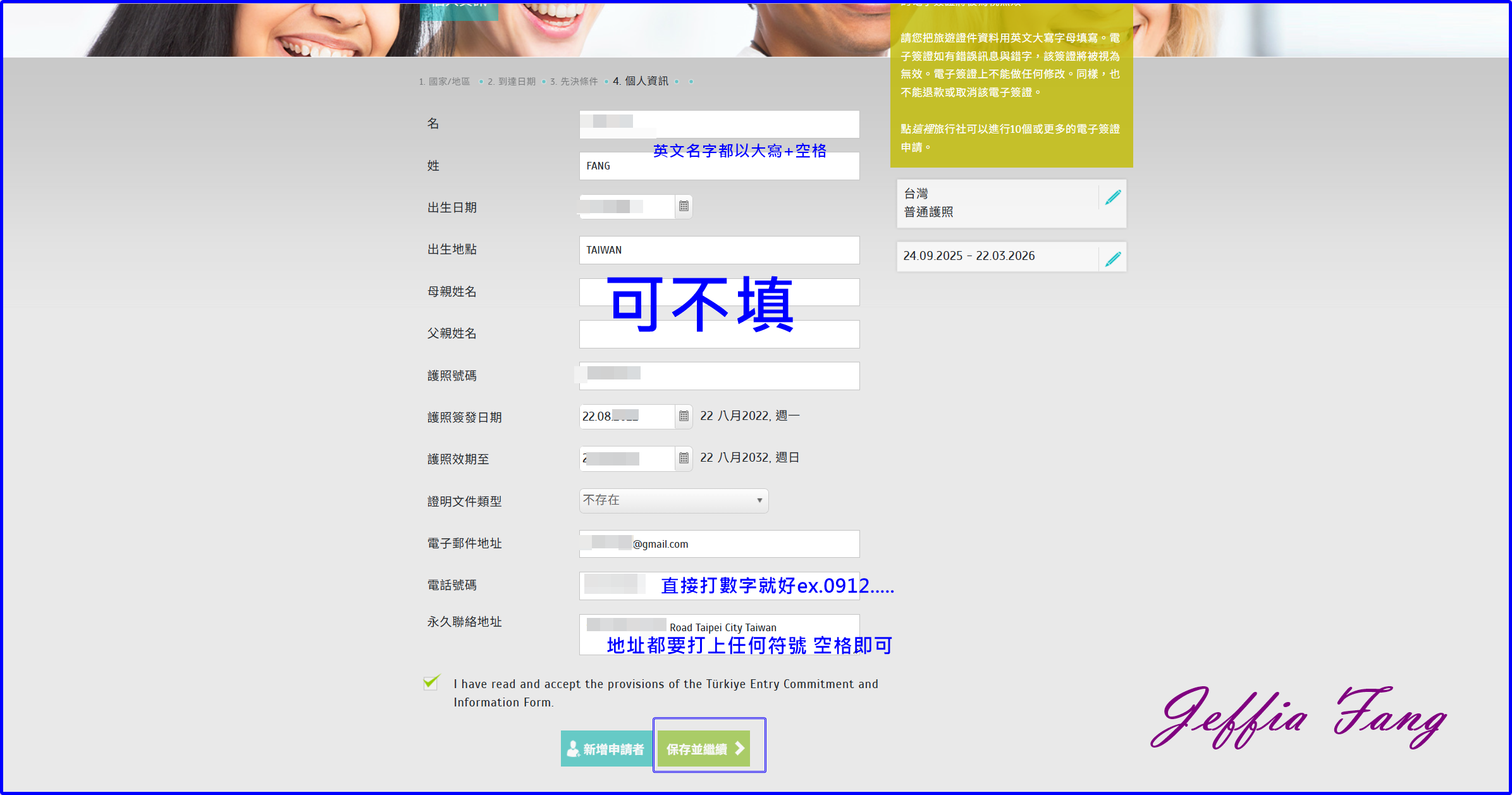Open passport expiry date calendar icon

(684, 458)
